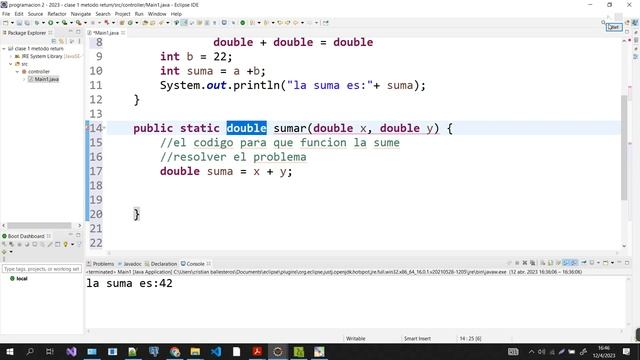Open the Navigate menu
This screenshot has width=640, height=360.
click(x=81, y=14)
